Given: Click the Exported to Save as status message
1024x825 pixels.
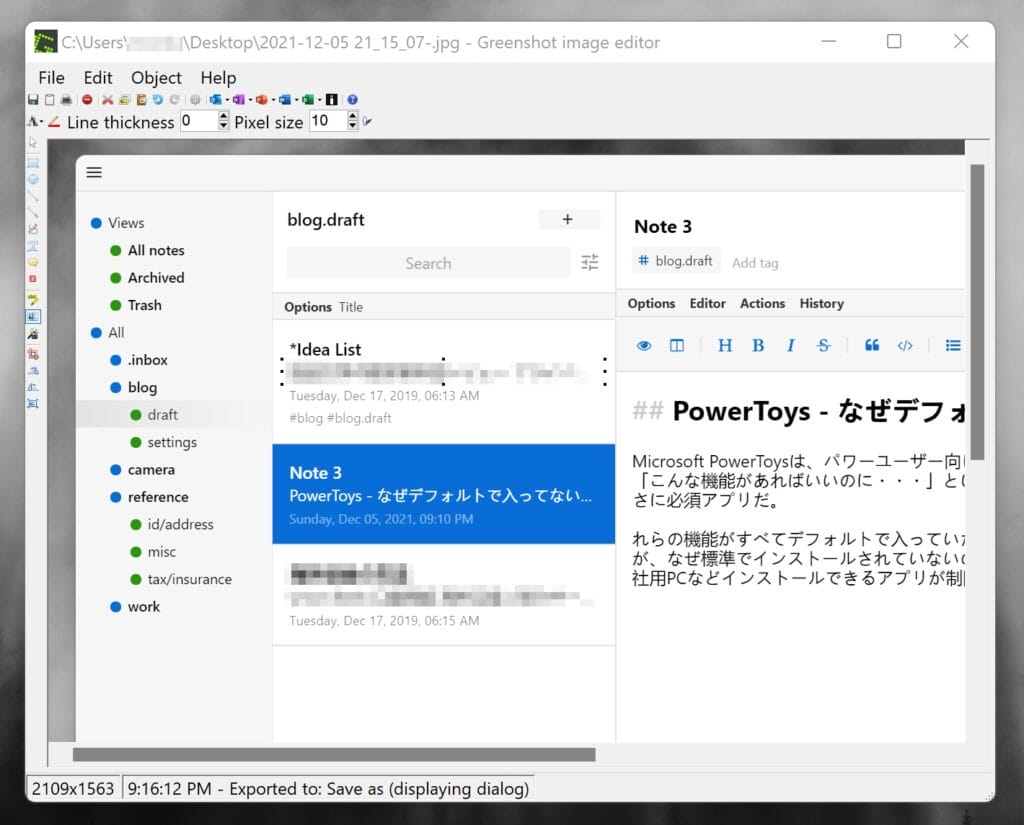Looking at the screenshot, I should pyautogui.click(x=328, y=789).
